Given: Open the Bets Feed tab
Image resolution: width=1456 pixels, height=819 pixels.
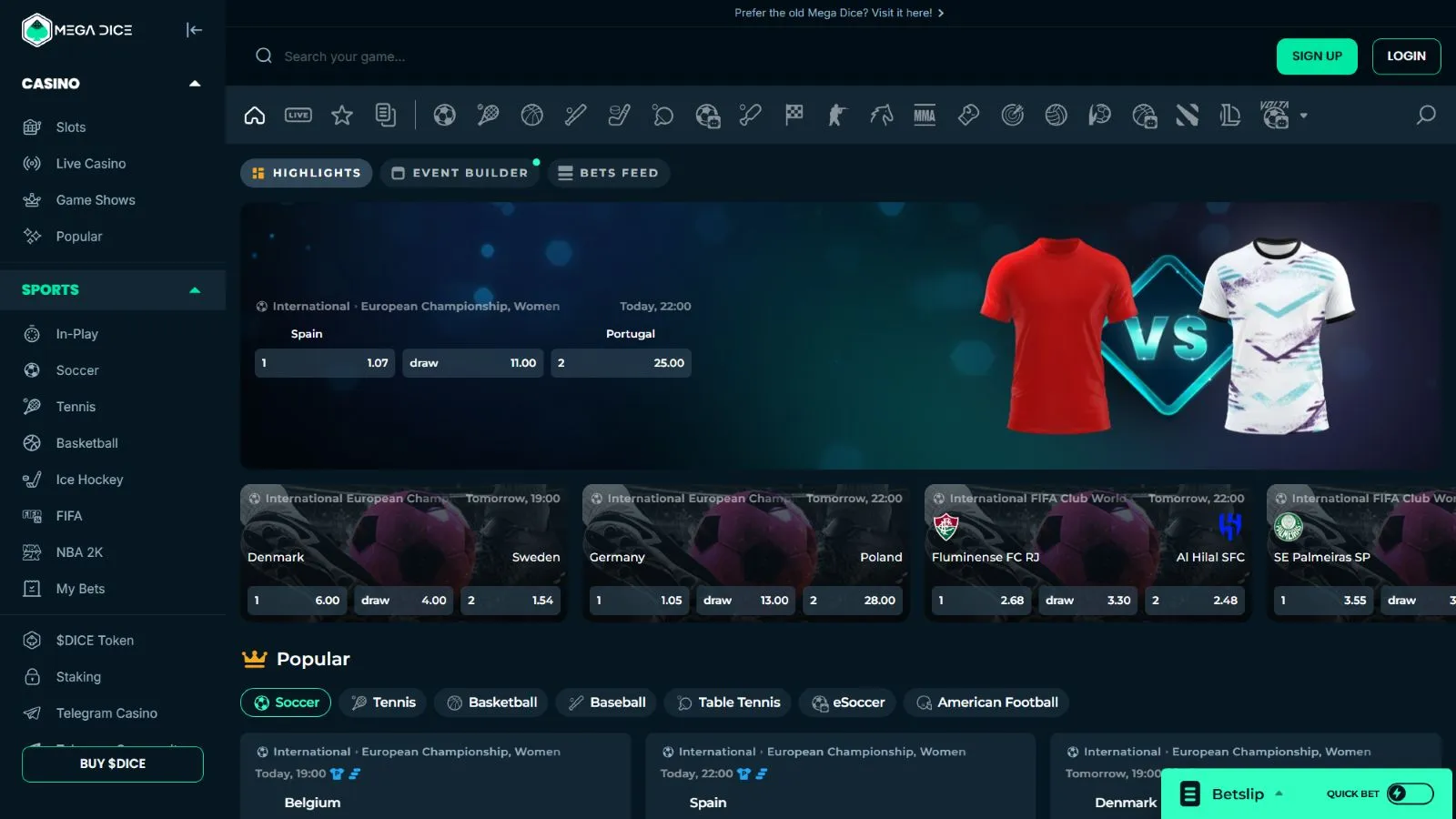Looking at the screenshot, I should coord(608,173).
